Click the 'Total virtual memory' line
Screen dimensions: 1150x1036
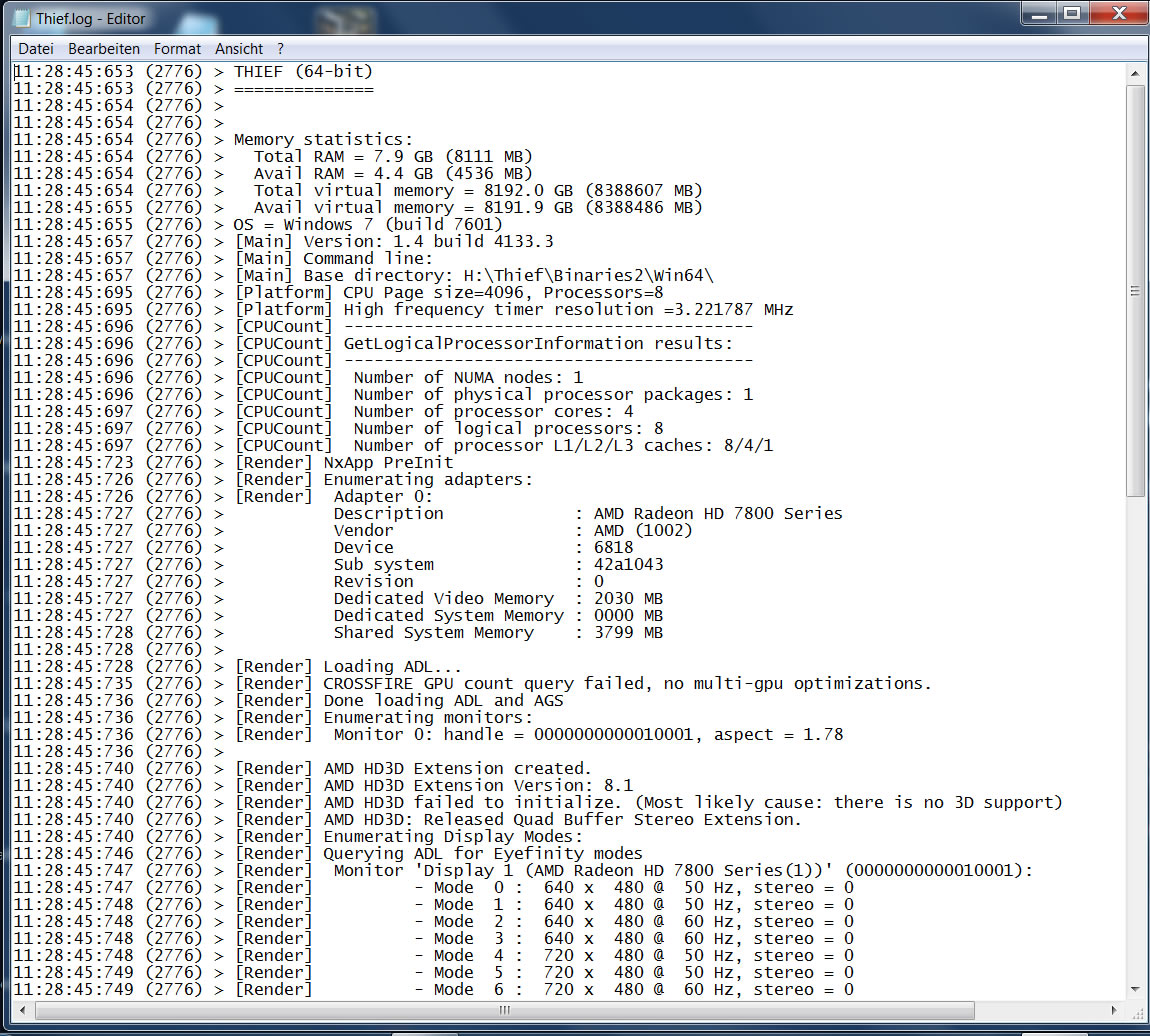(478, 191)
